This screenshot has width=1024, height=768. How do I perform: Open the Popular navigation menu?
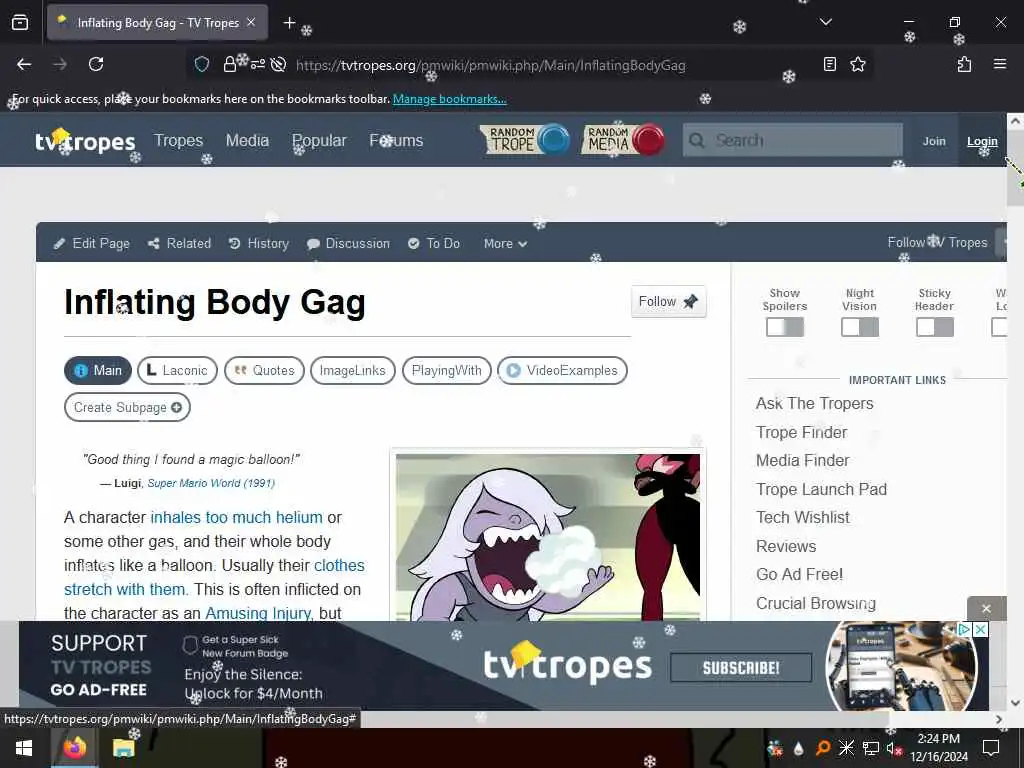point(319,140)
